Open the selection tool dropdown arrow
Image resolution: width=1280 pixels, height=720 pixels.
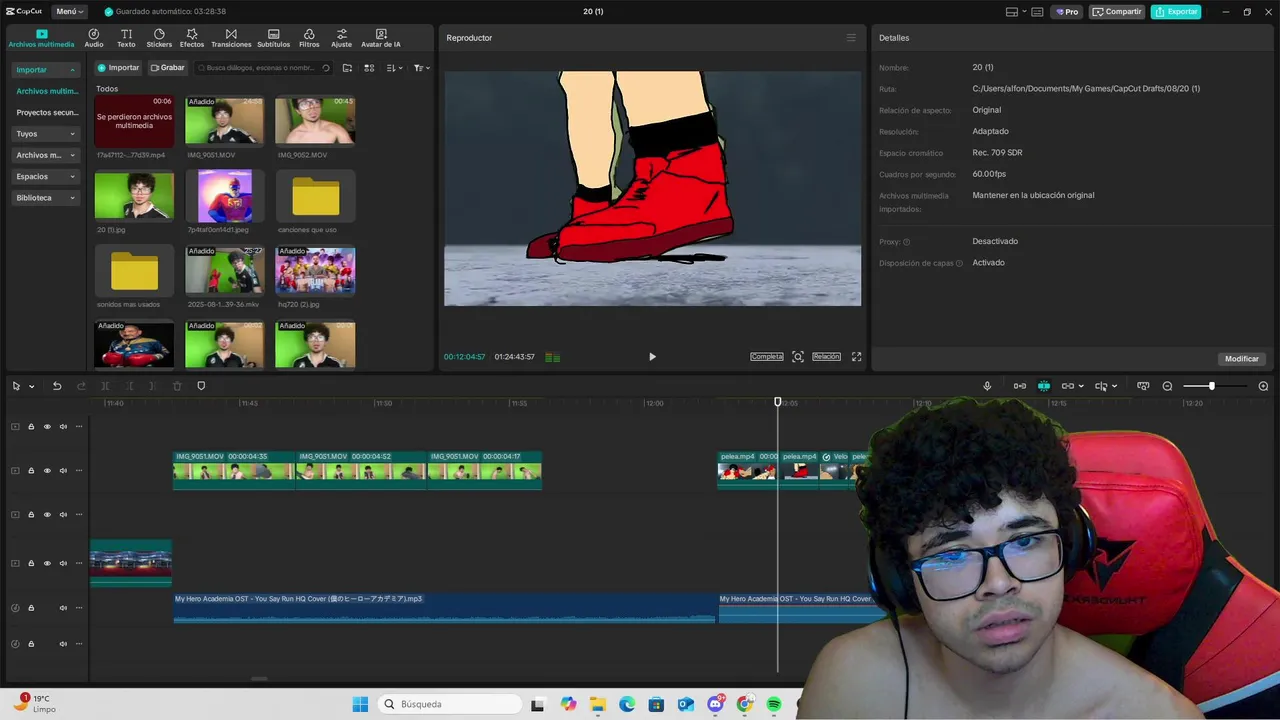point(32,387)
